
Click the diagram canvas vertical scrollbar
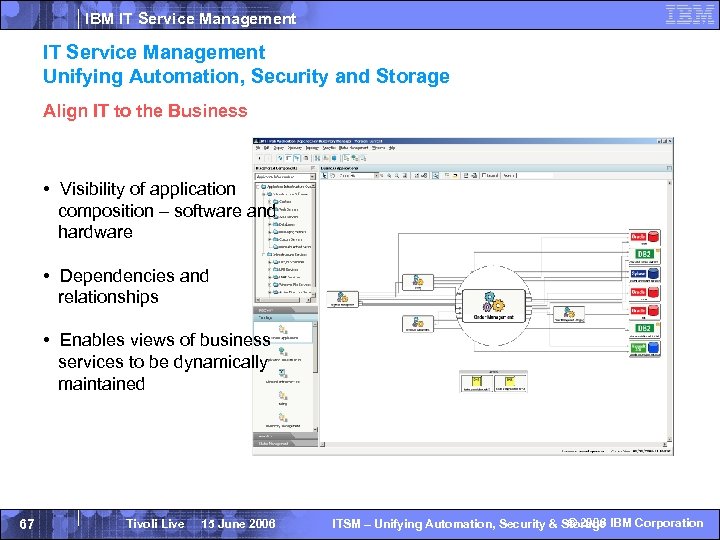(669, 311)
